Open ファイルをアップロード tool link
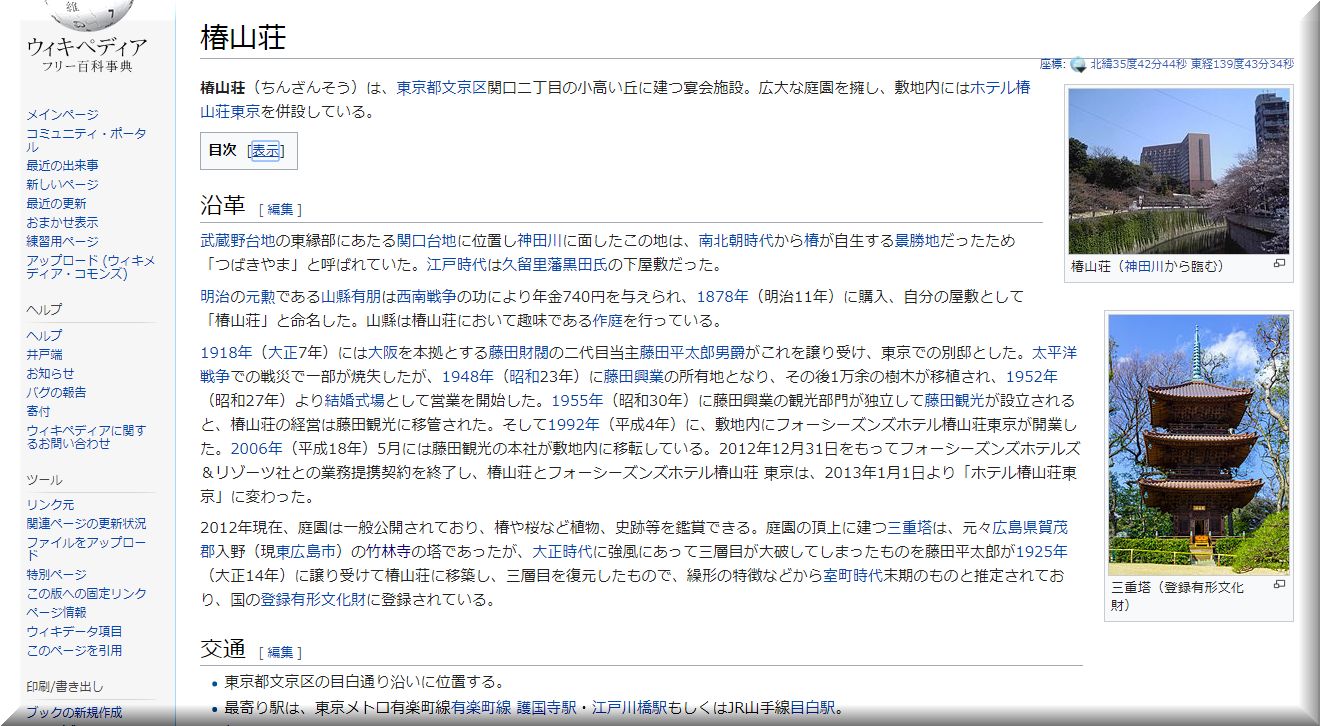This screenshot has height=726, width=1320. point(86,549)
